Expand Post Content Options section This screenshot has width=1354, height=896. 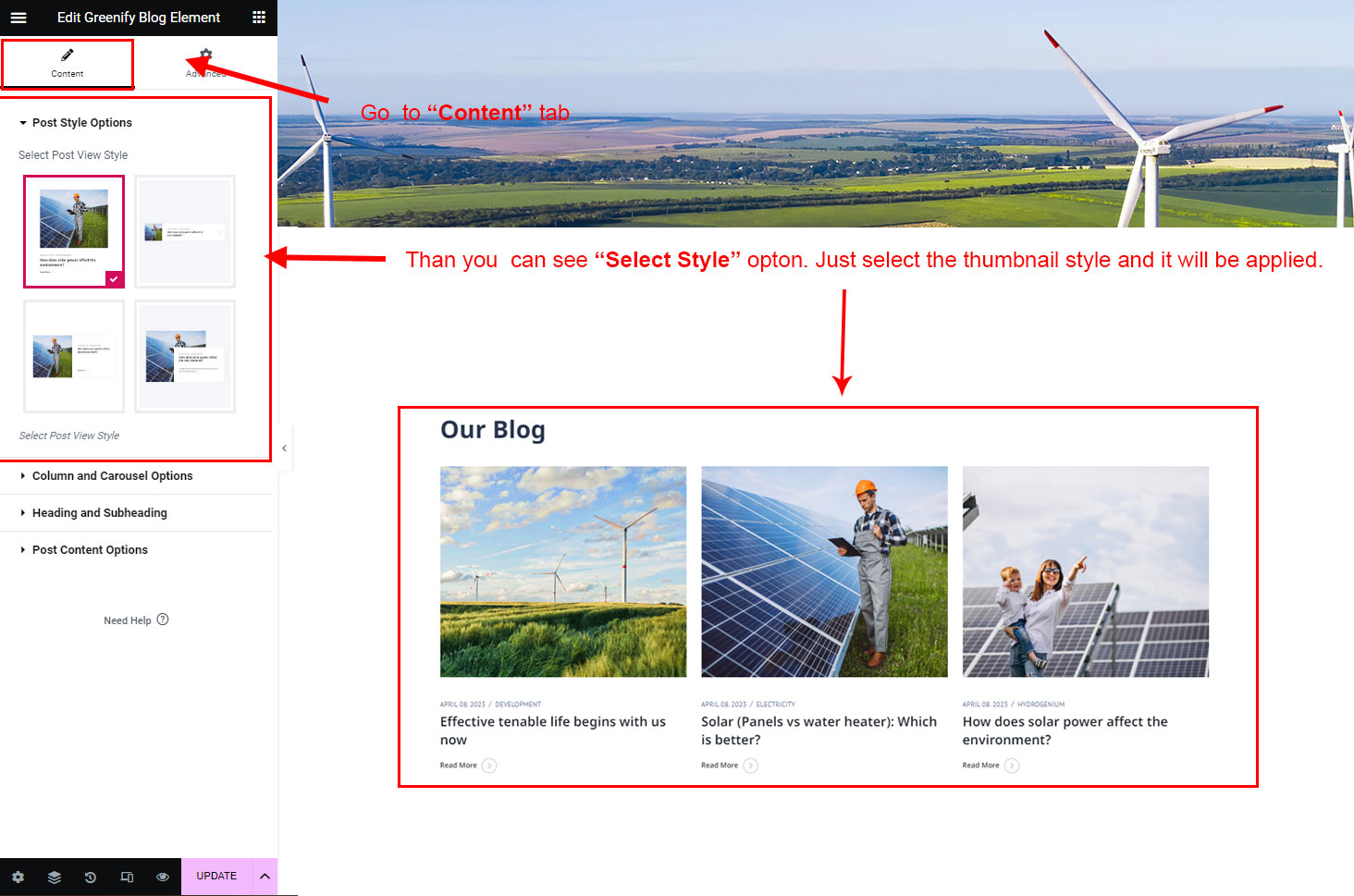point(90,550)
